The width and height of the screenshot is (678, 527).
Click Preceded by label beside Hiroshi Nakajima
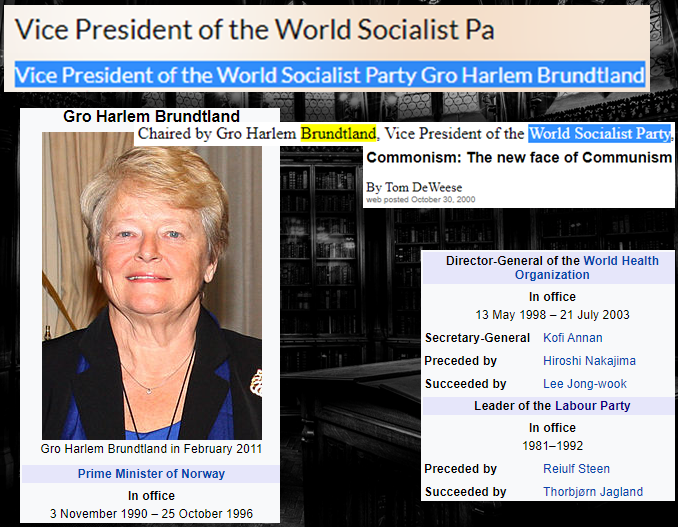pos(461,361)
